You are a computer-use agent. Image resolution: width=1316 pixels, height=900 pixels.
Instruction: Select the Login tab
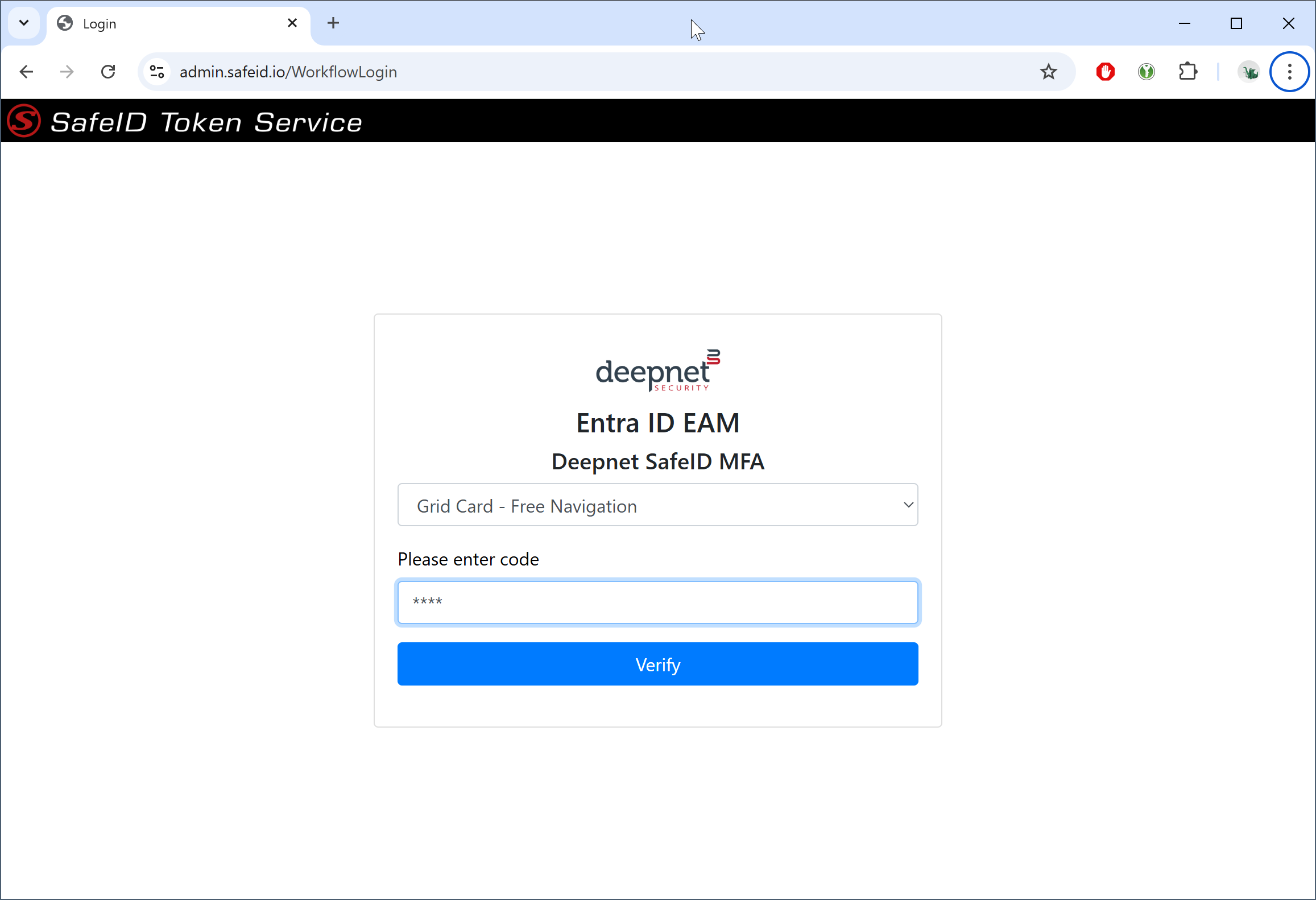tap(171, 24)
